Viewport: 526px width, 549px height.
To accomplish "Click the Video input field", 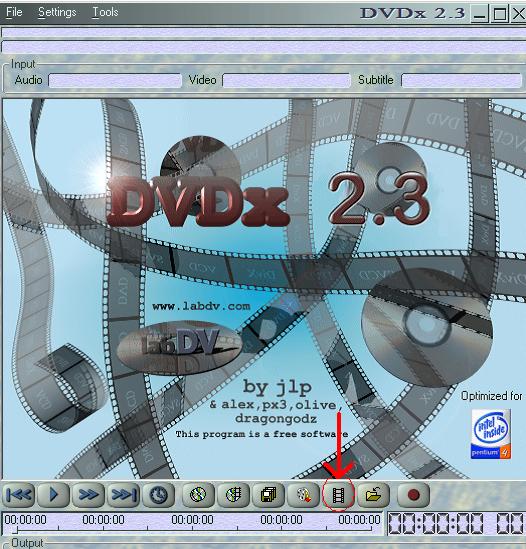I will pyautogui.click(x=286, y=81).
